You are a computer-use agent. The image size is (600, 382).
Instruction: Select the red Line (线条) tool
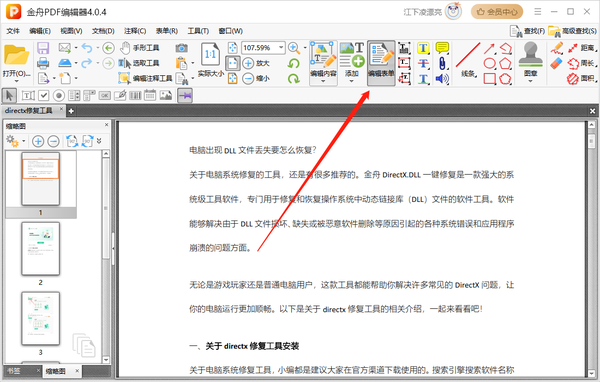click(468, 60)
